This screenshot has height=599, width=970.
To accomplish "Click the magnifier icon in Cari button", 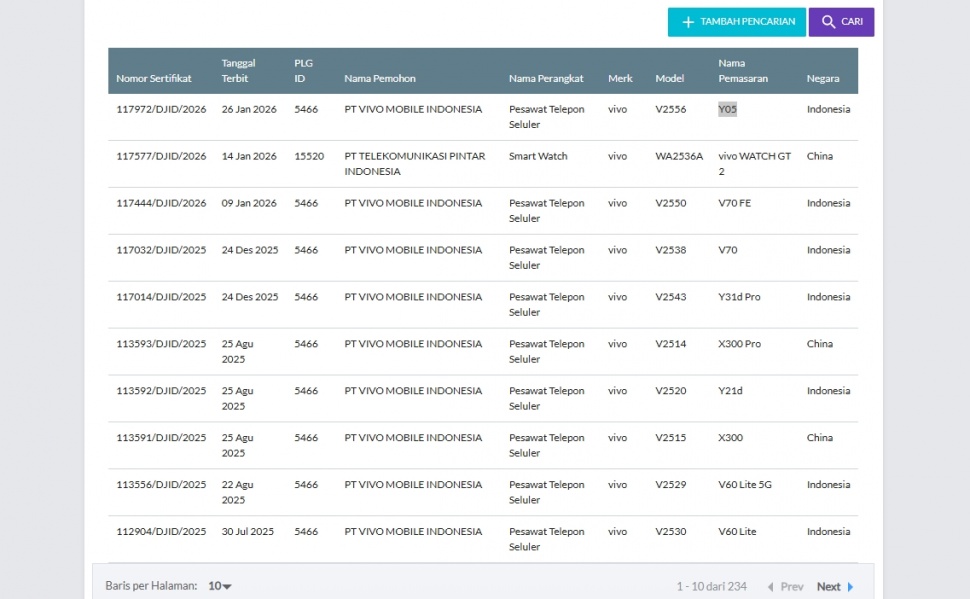I will point(828,22).
